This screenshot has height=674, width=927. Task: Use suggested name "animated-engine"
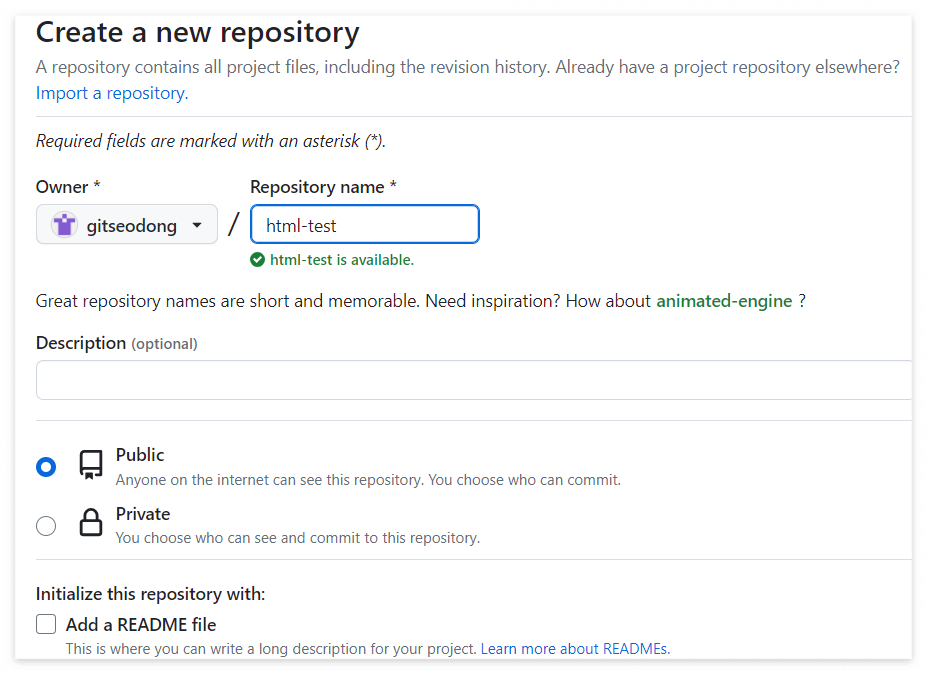coord(724,300)
